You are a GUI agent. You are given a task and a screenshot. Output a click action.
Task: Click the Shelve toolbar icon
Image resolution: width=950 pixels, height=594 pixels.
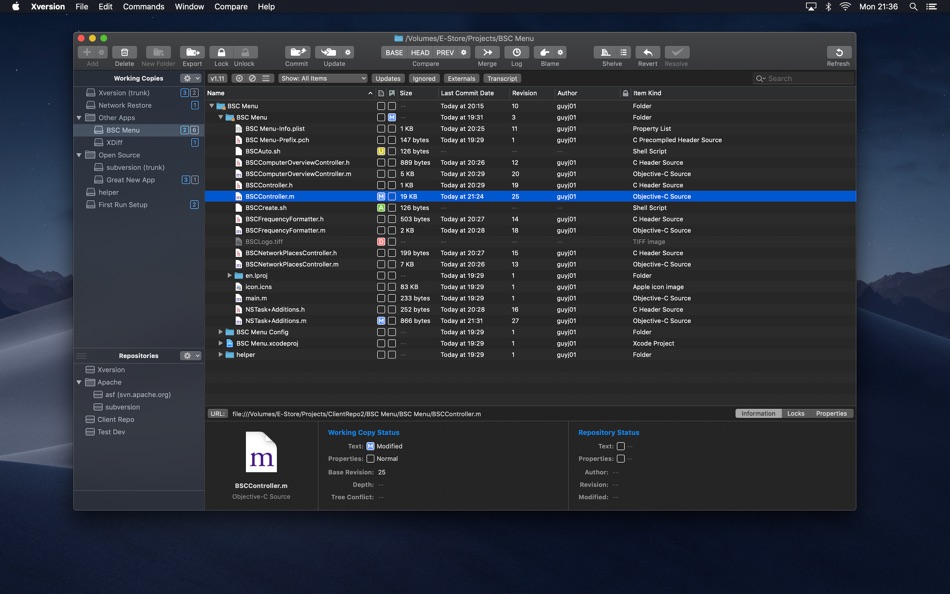pyautogui.click(x=605, y=52)
